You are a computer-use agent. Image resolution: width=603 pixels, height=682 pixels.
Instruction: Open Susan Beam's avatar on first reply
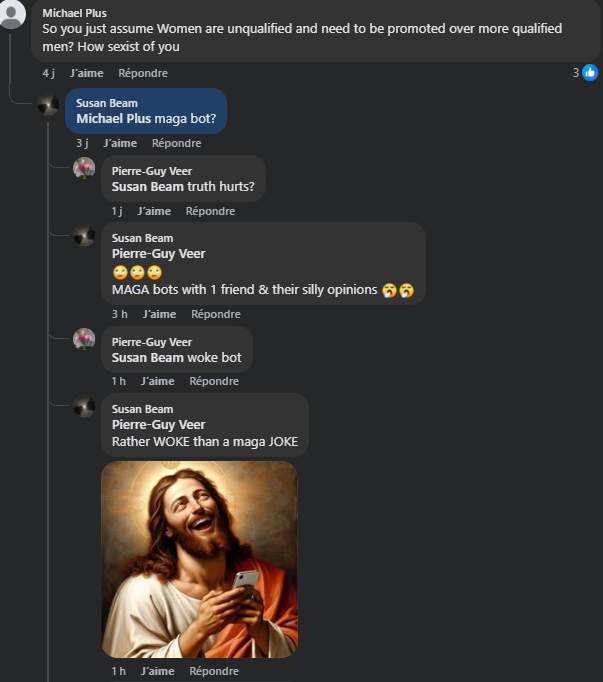click(48, 105)
